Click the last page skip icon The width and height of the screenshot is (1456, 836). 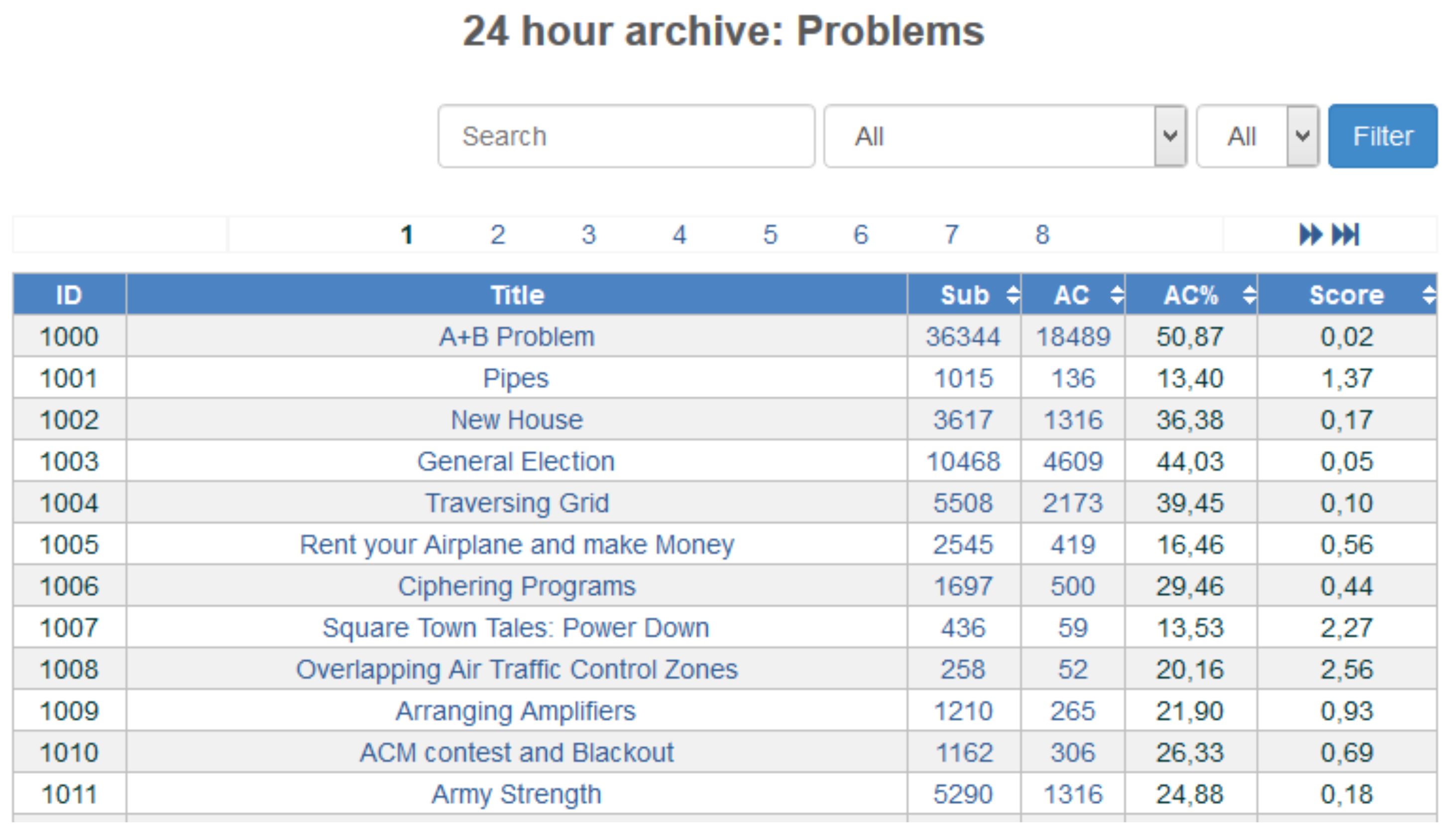click(1345, 235)
